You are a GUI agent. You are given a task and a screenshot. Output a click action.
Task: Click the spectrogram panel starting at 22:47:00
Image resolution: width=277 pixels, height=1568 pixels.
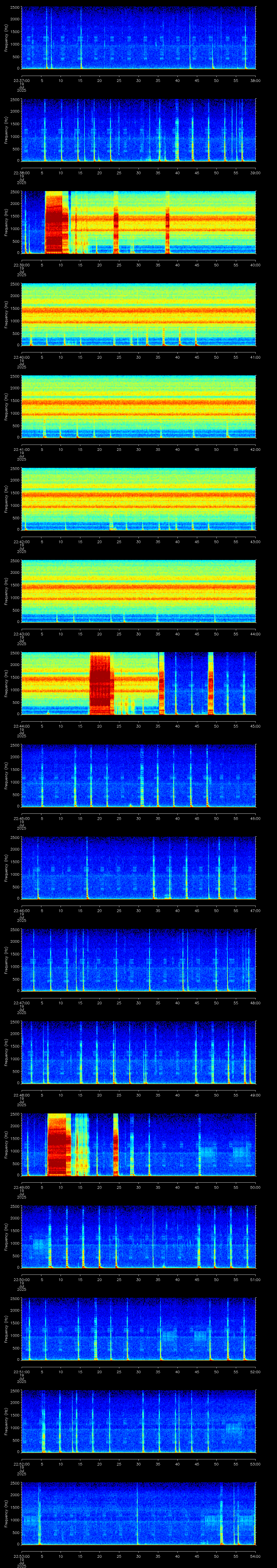[x=139, y=960]
